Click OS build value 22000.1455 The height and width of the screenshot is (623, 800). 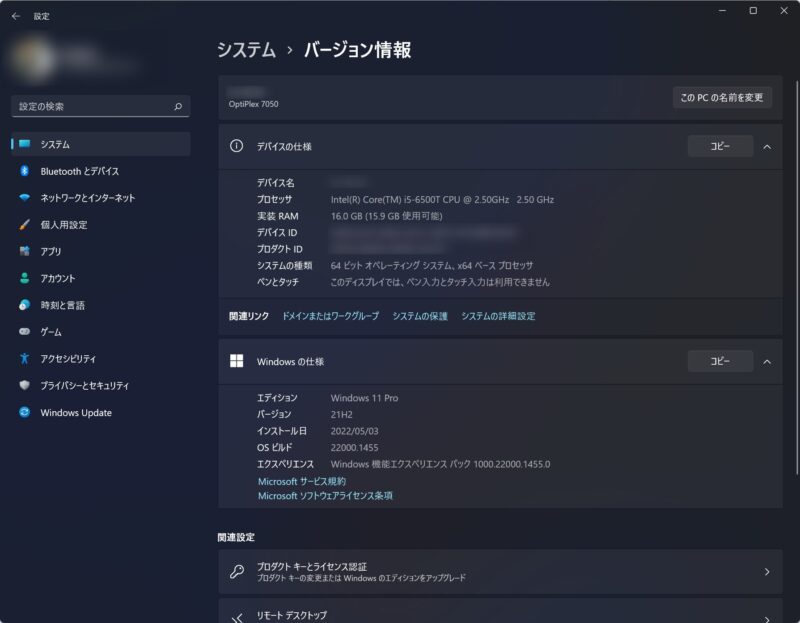pos(355,447)
